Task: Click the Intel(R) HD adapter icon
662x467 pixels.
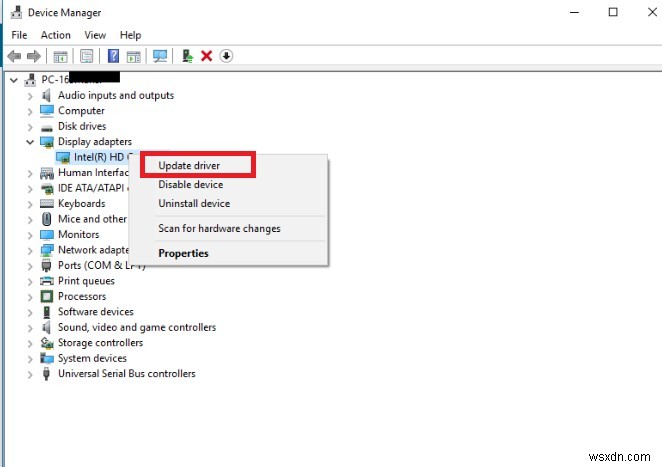Action: 63,157
